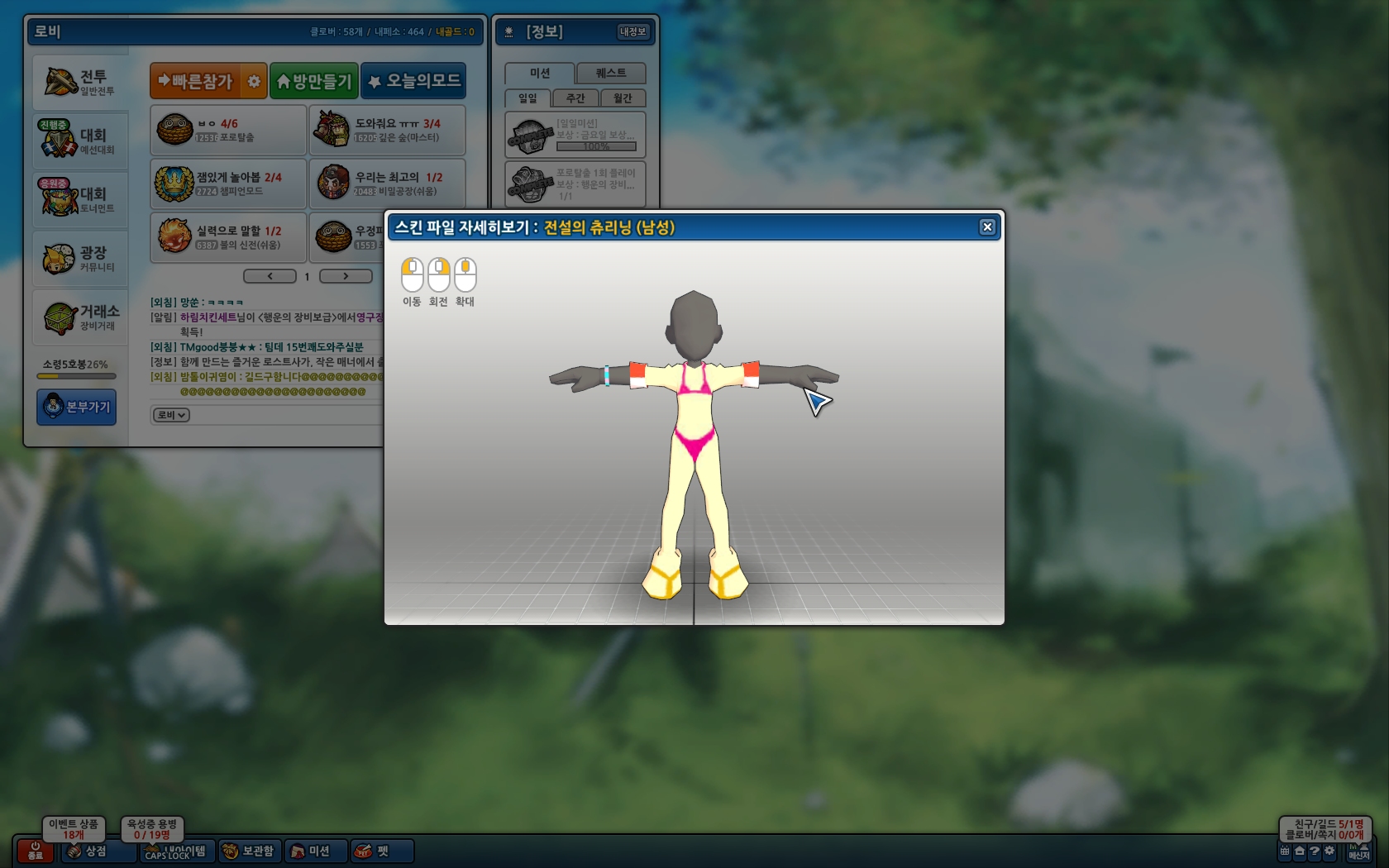Viewport: 1389px width, 868px height.
Task: Select the 주간 weekly tab
Action: click(575, 98)
